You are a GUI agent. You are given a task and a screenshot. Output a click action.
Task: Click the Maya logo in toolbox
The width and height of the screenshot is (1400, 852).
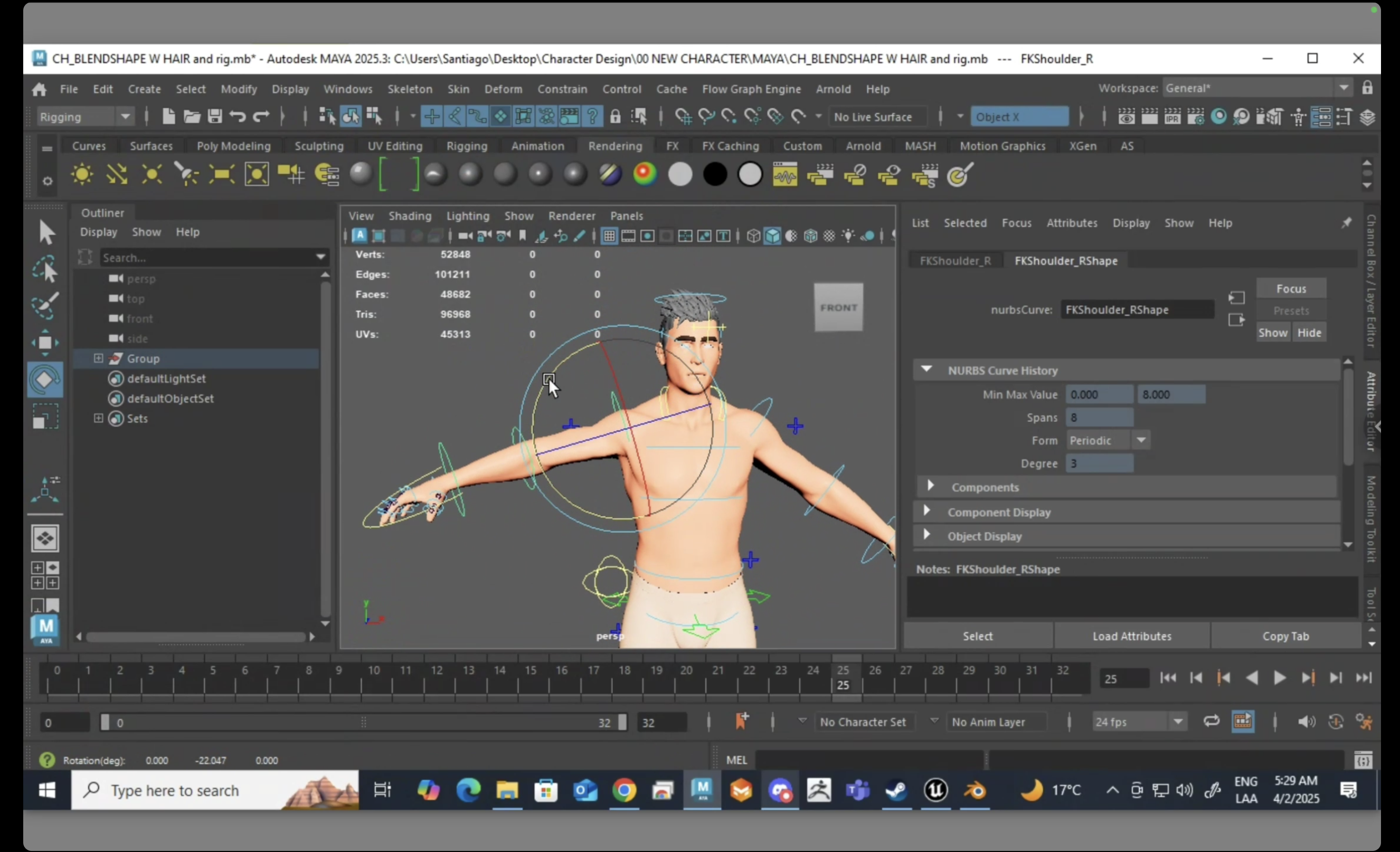45,630
